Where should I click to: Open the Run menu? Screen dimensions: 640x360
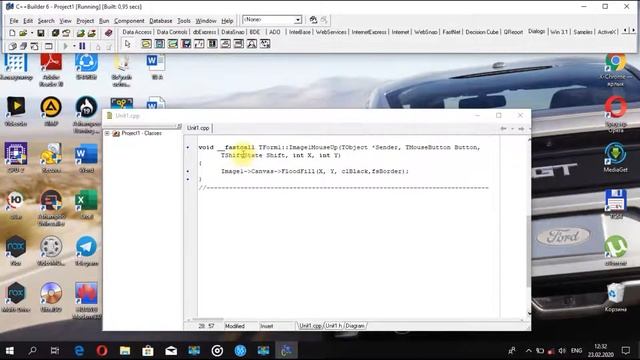(x=104, y=21)
